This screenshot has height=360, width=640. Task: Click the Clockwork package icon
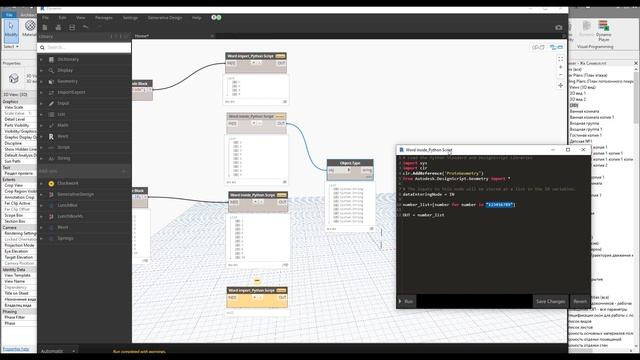pos(51,184)
